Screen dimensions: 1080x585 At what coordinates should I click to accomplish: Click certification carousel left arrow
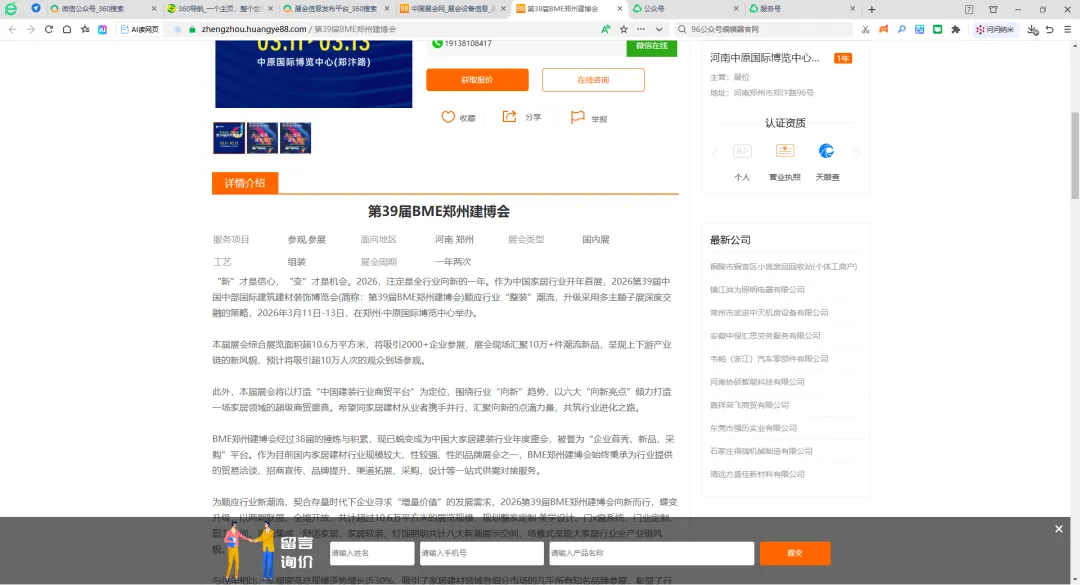[714, 153]
